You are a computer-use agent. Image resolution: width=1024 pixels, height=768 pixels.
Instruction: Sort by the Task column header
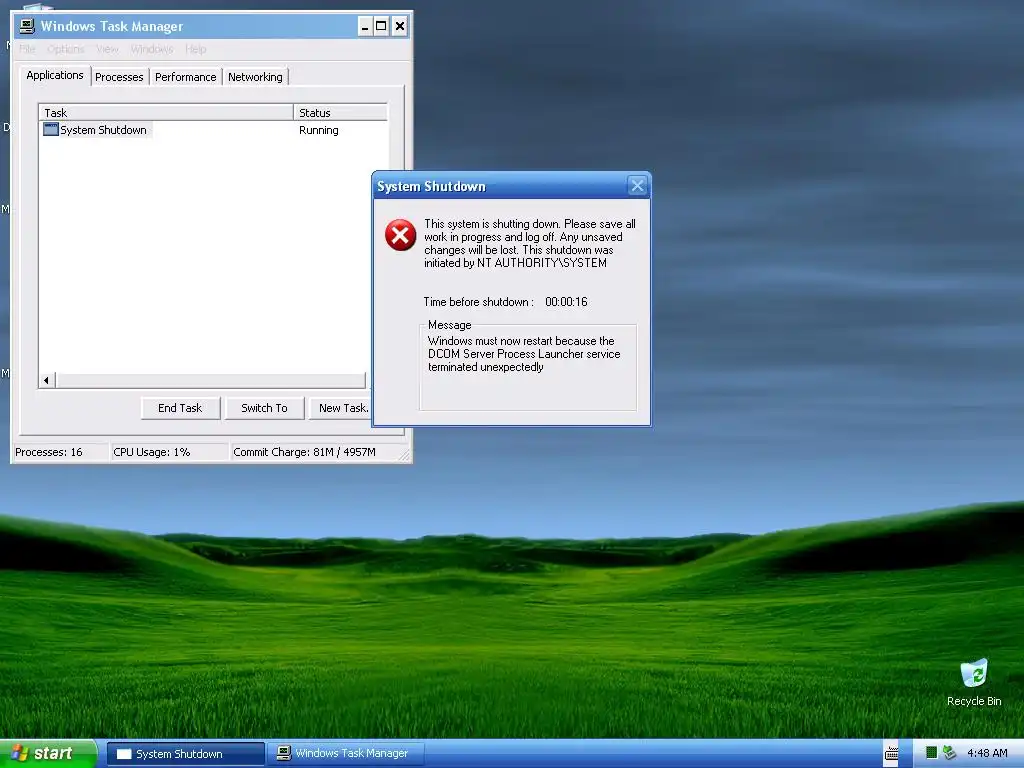coord(166,112)
